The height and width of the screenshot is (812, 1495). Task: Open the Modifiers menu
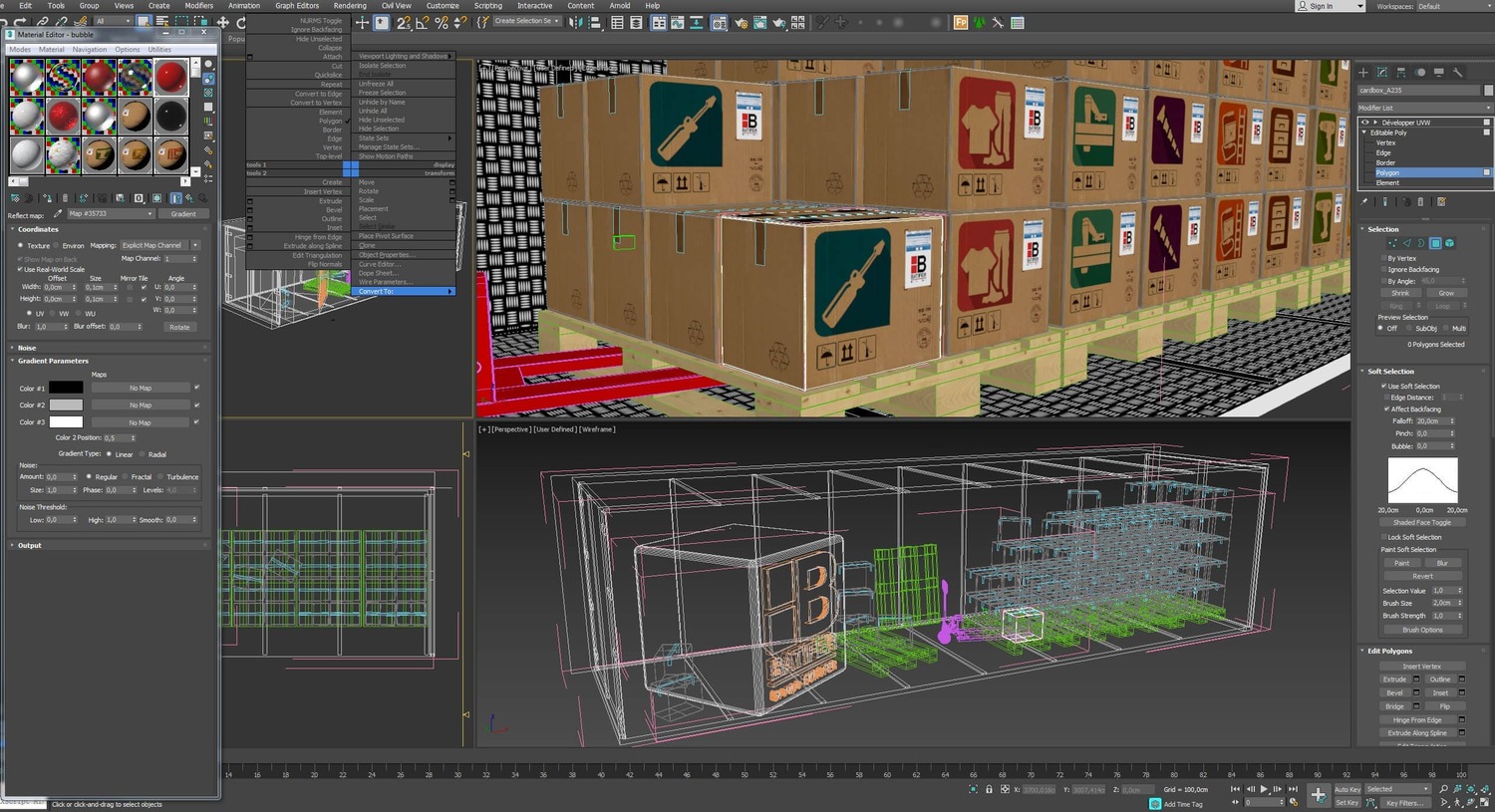(198, 5)
